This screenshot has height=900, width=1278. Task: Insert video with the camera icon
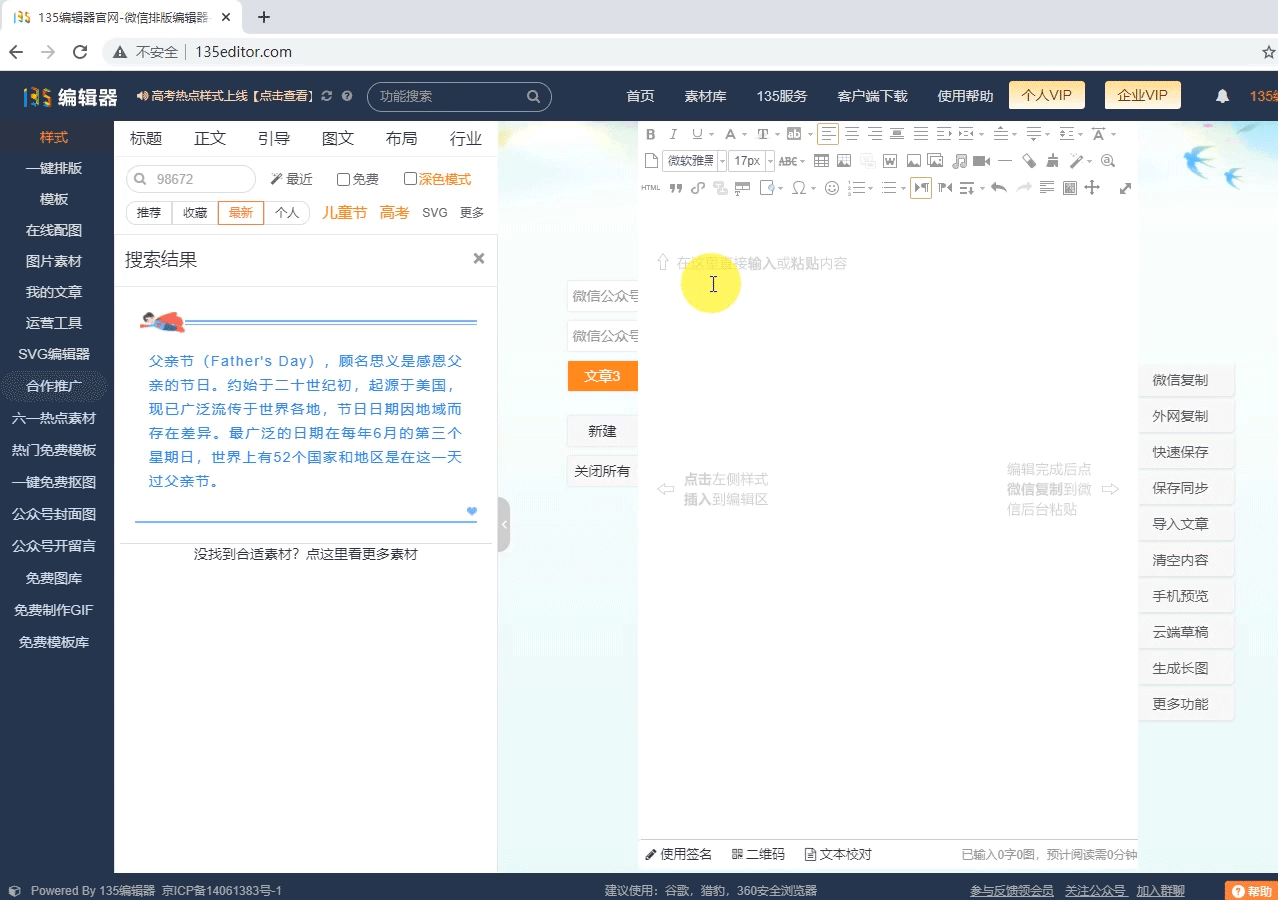pyautogui.click(x=981, y=161)
